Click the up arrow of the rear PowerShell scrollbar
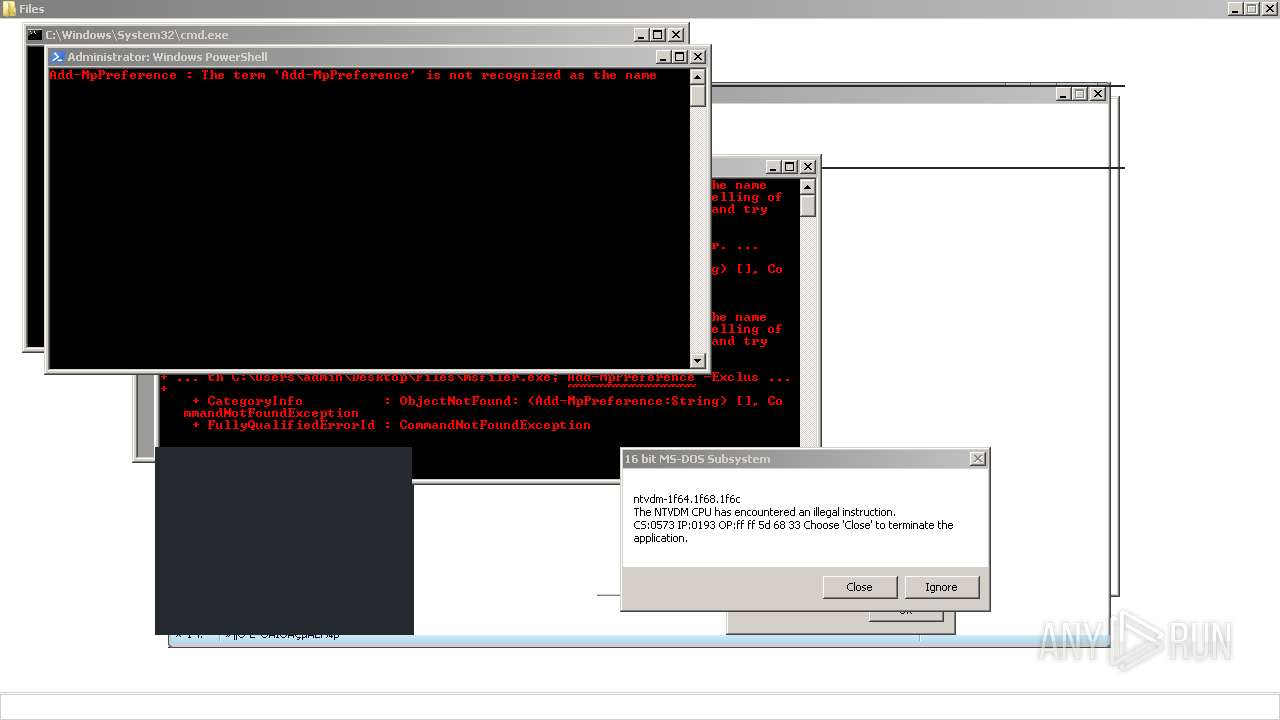The width and height of the screenshot is (1280, 720). pos(808,186)
